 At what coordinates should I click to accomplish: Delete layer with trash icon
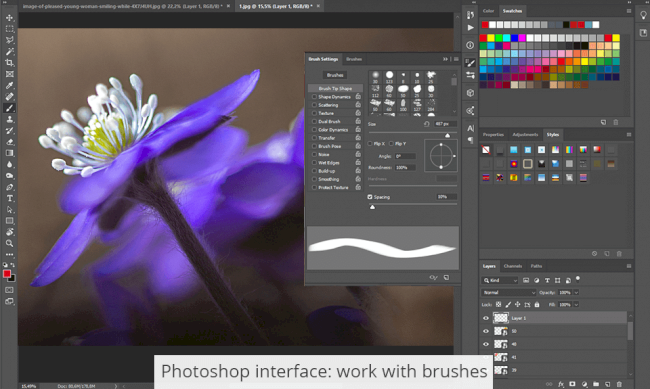click(x=619, y=384)
